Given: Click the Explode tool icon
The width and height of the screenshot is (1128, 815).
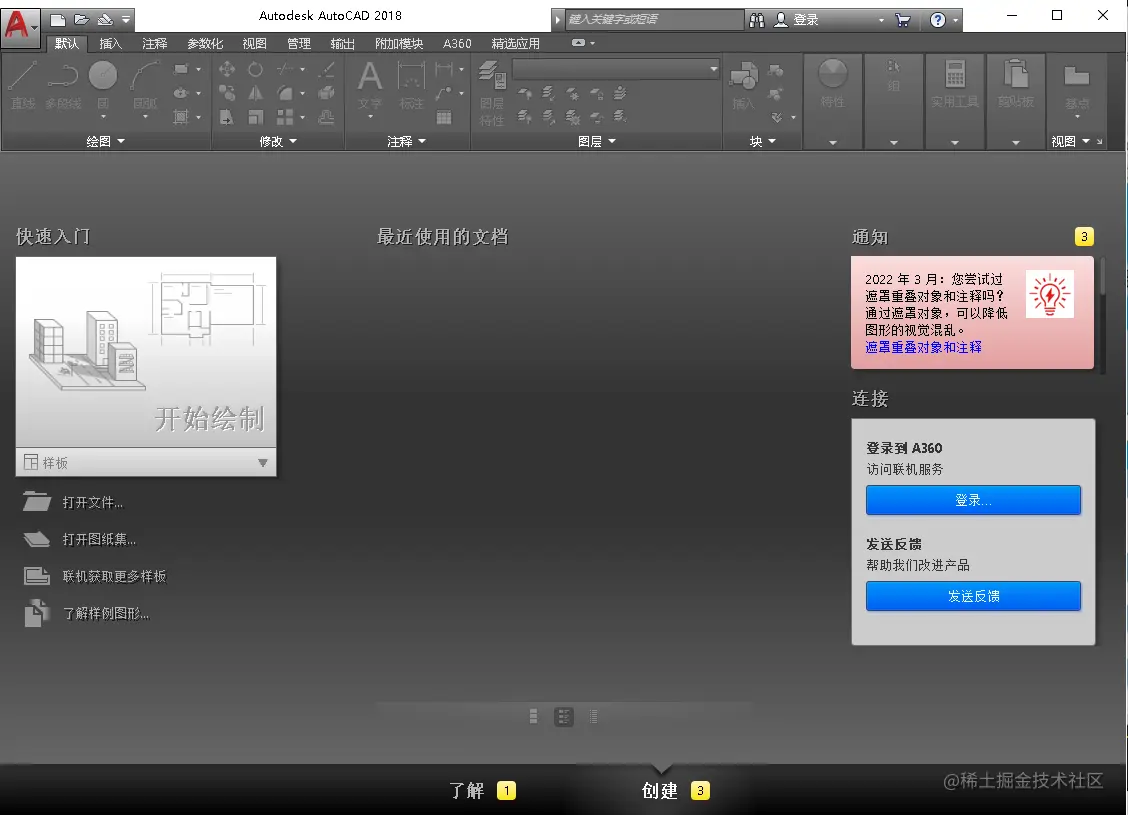Looking at the screenshot, I should (326, 93).
